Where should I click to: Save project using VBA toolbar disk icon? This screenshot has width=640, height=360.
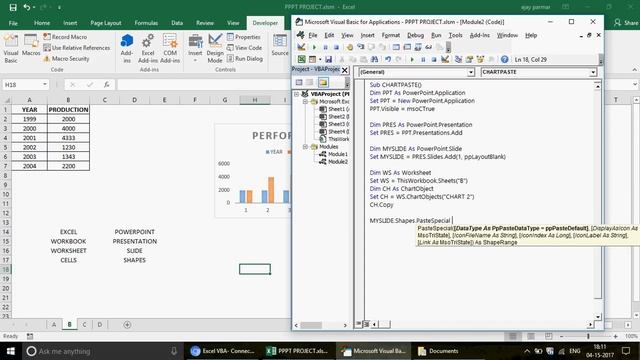point(329,60)
